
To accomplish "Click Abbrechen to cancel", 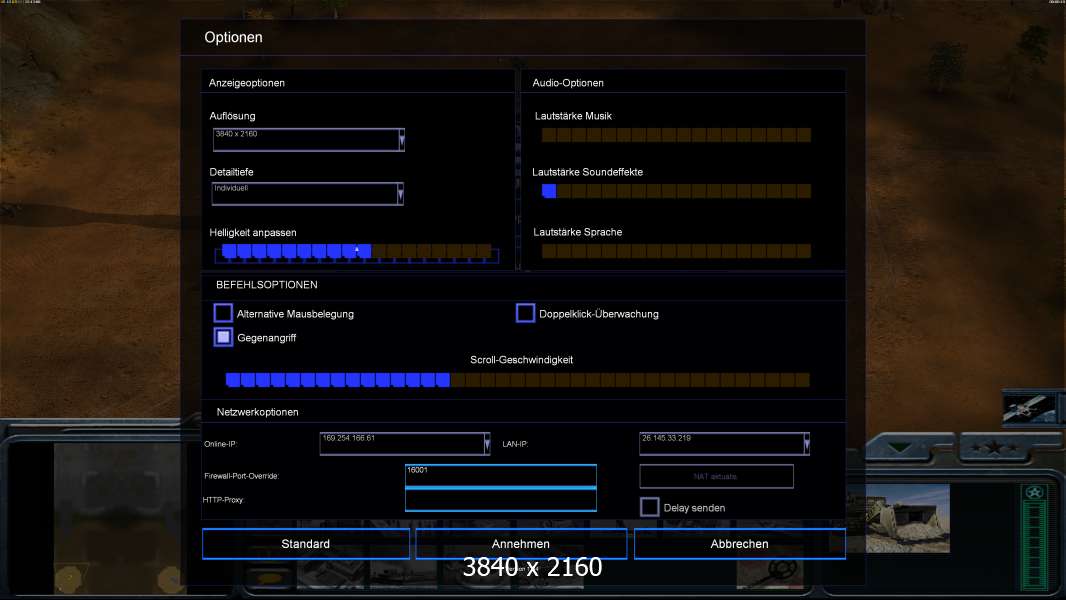I will coord(740,544).
